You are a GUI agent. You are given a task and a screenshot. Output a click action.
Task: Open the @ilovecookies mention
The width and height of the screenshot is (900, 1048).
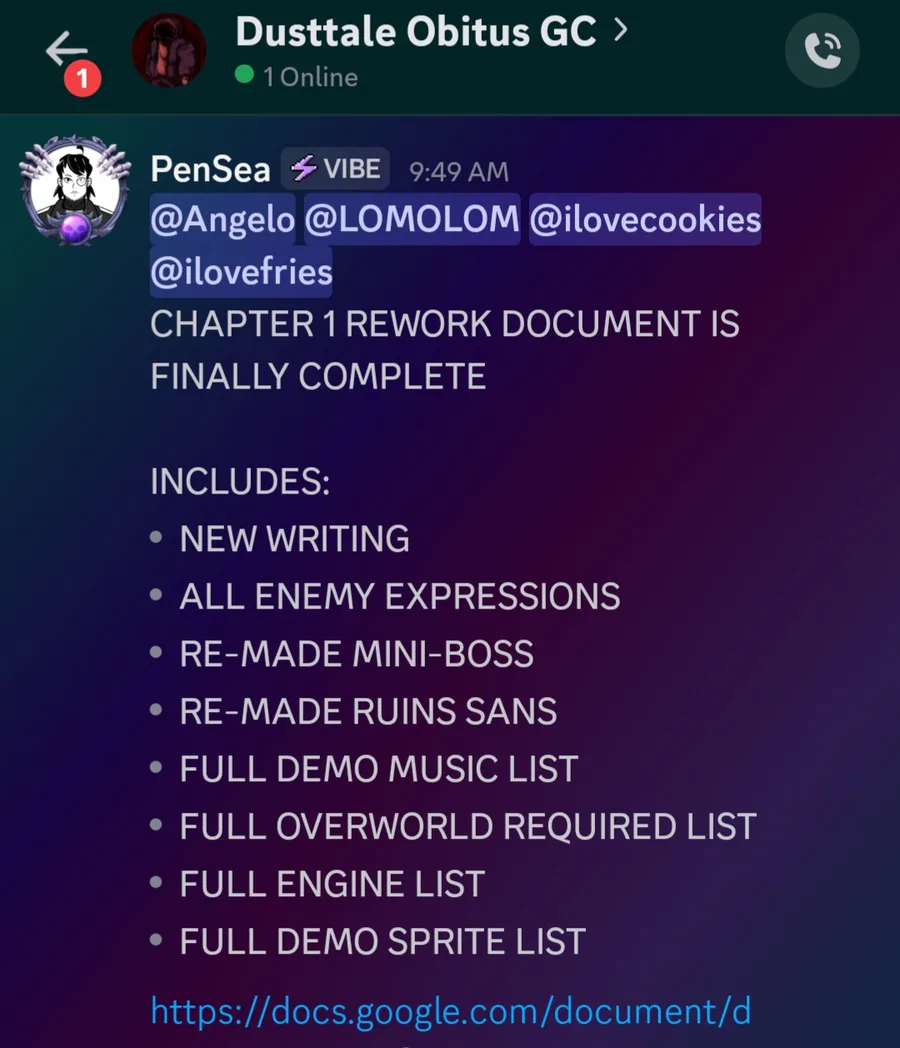pos(645,219)
